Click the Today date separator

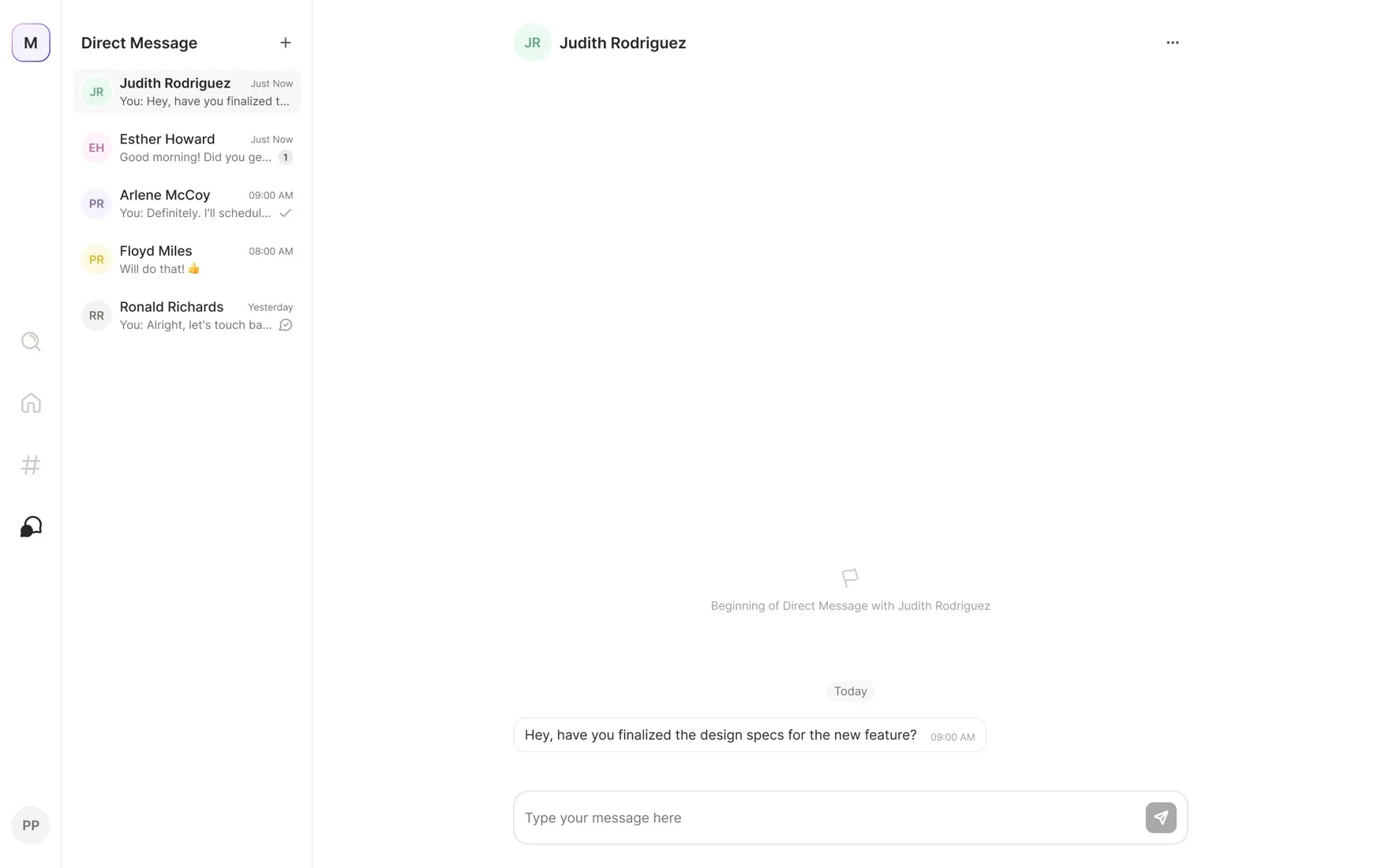tap(851, 691)
